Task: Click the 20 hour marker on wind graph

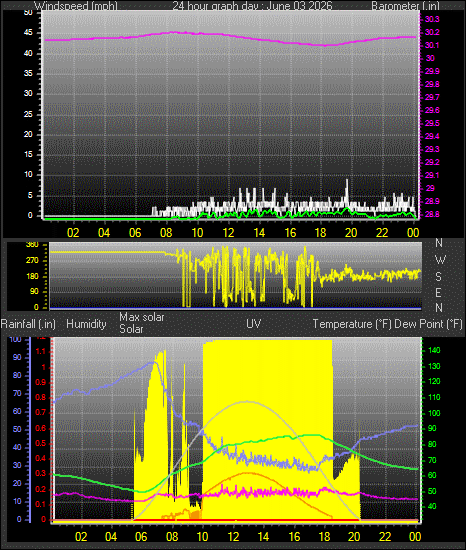Action: click(351, 233)
